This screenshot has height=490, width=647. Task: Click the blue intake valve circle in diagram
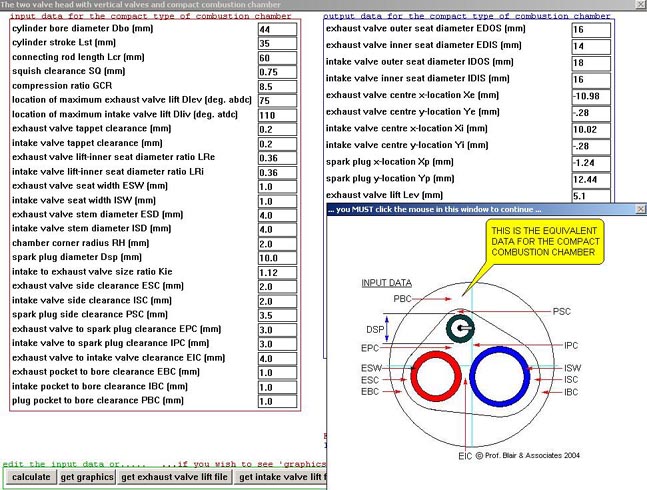(500, 377)
